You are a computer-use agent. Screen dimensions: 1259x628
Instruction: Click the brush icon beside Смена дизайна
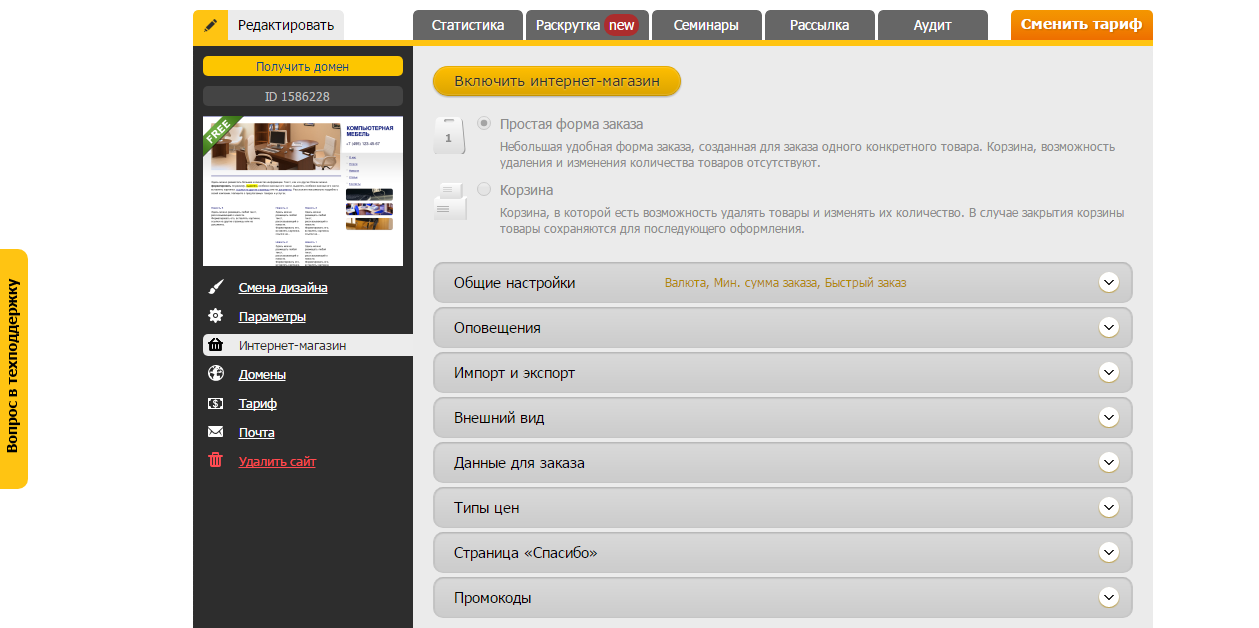point(215,287)
